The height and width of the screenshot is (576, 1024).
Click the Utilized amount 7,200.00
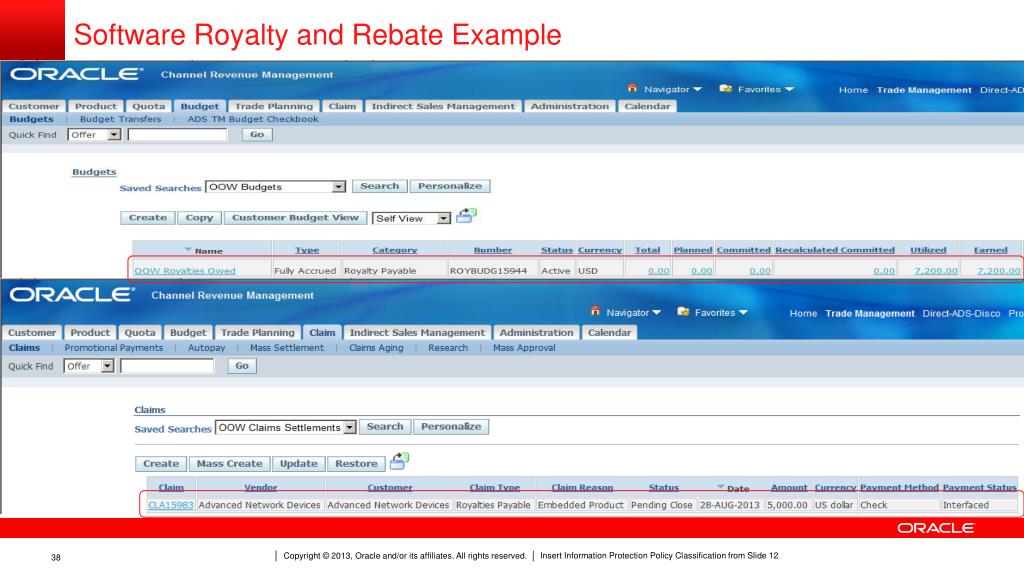pos(936,270)
